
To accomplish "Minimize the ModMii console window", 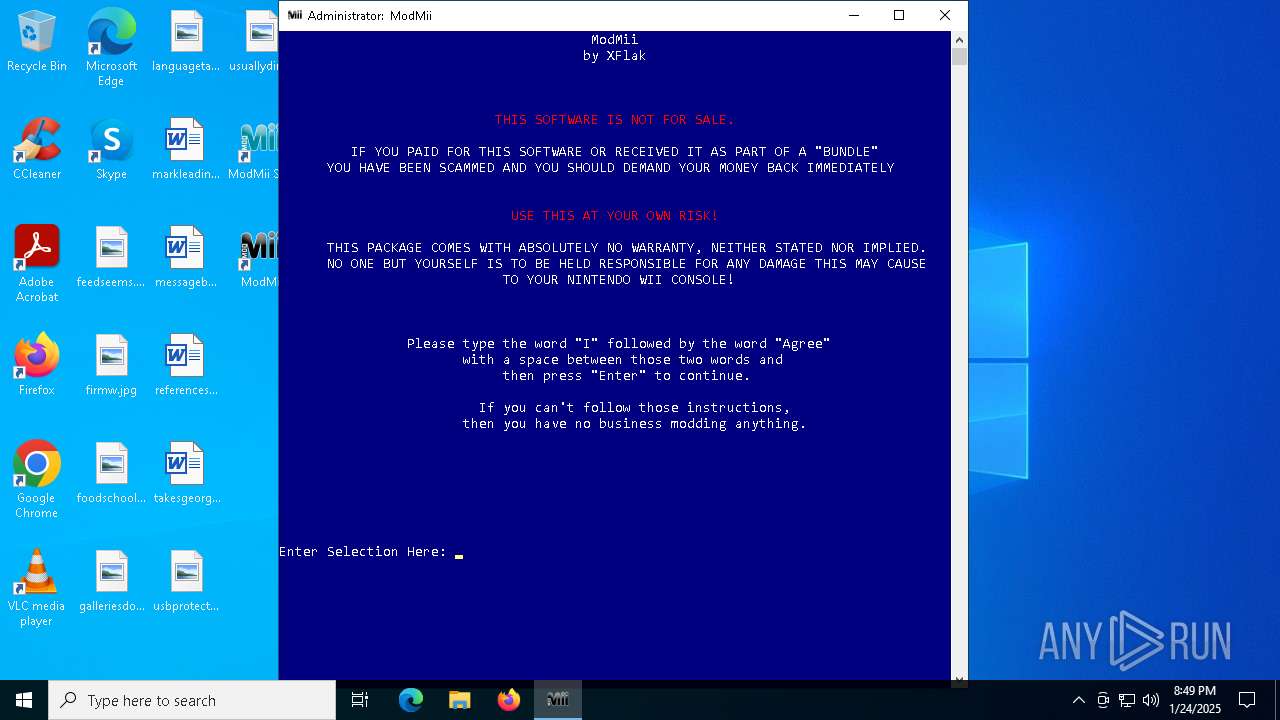I will (x=853, y=15).
